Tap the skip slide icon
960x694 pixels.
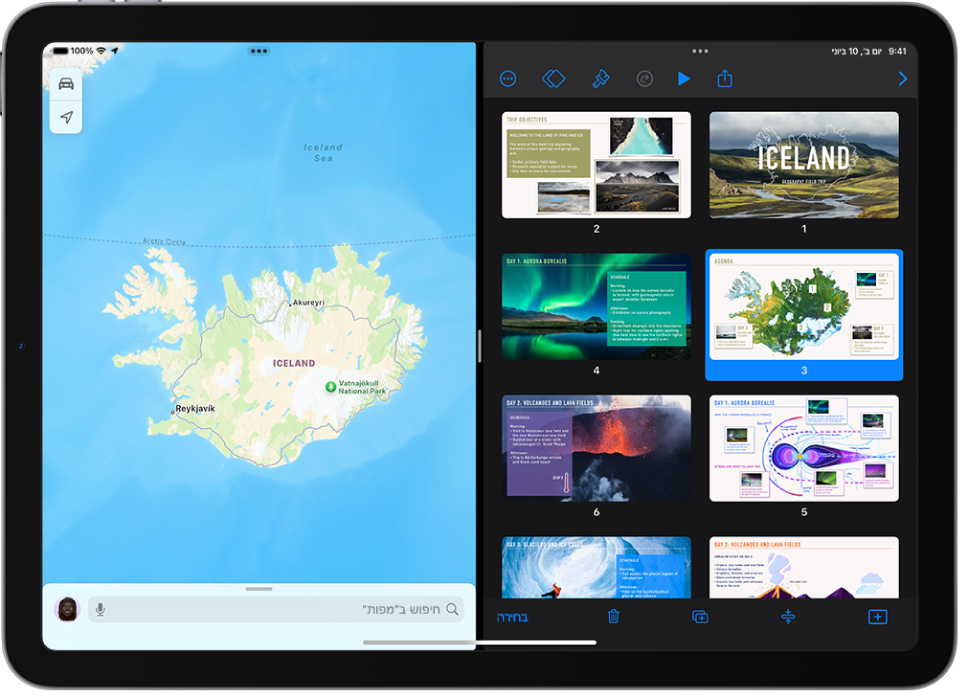coord(789,616)
